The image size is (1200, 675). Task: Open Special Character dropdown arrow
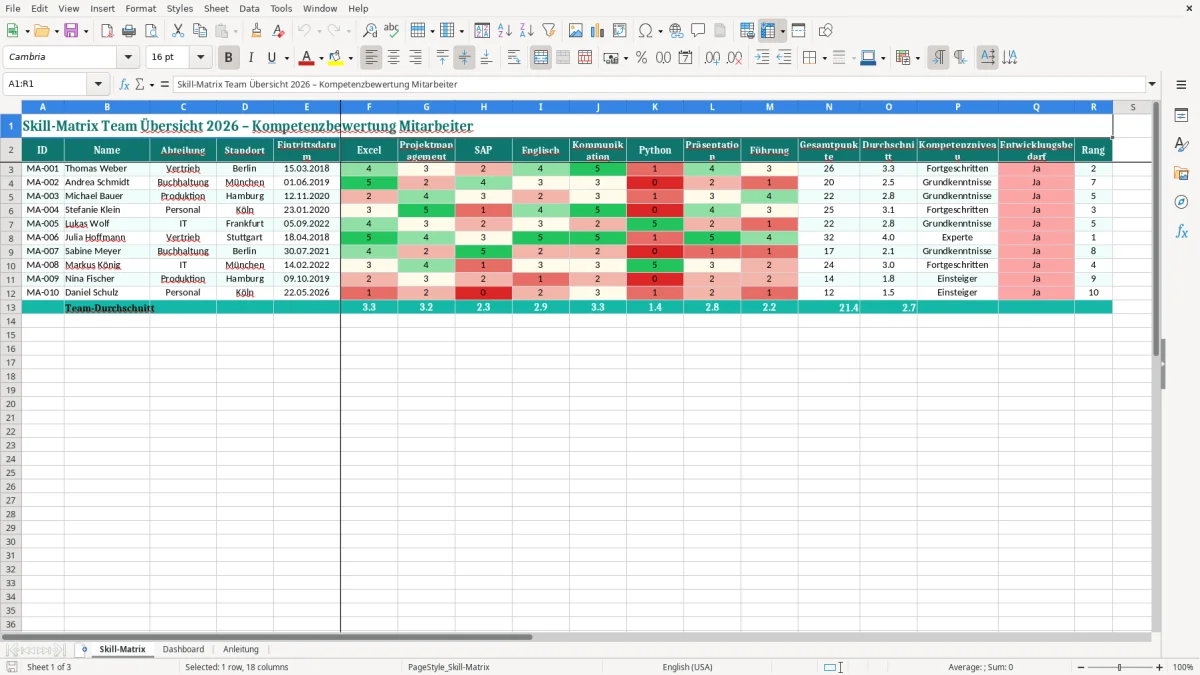pyautogui.click(x=660, y=31)
